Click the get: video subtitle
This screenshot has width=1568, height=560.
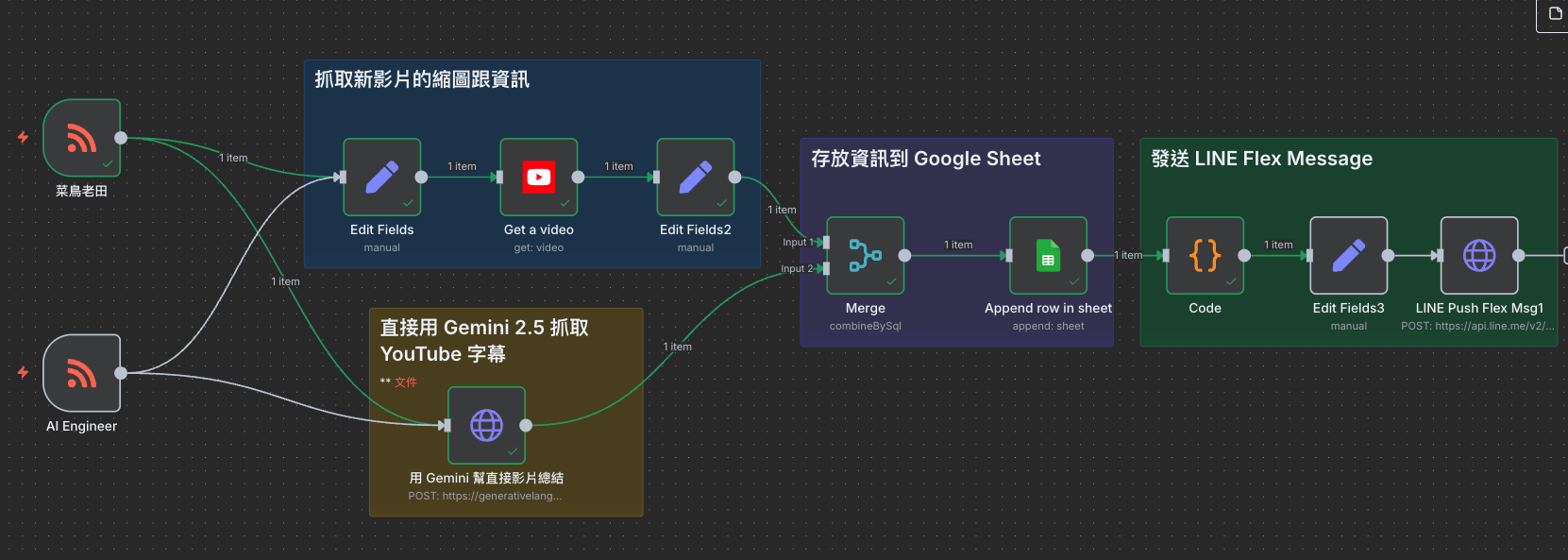[539, 247]
